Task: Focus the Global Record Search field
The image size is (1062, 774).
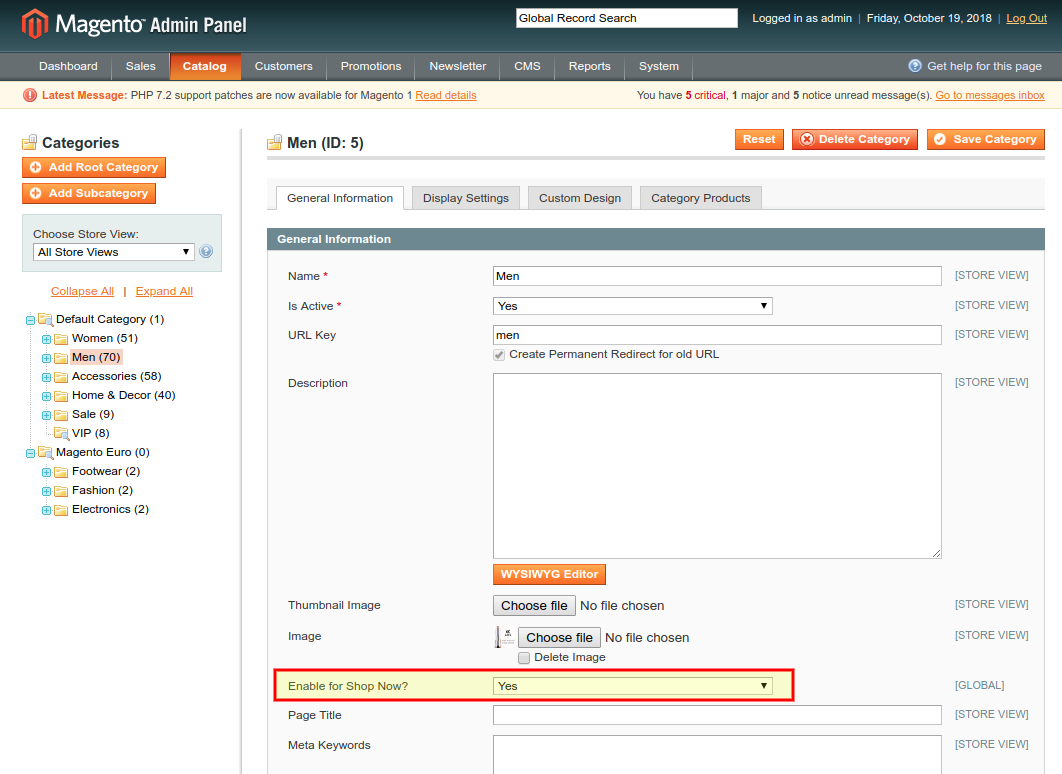Action: click(x=626, y=18)
